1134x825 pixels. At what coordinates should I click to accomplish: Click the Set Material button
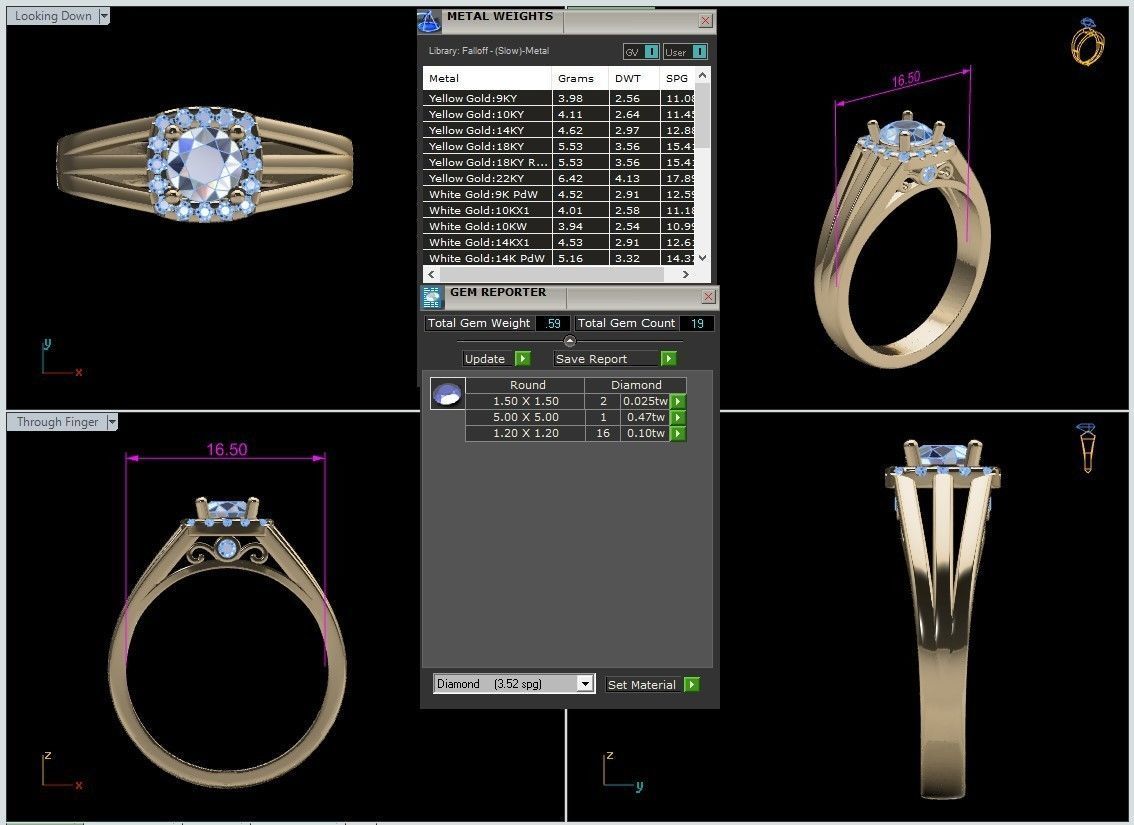pos(644,684)
